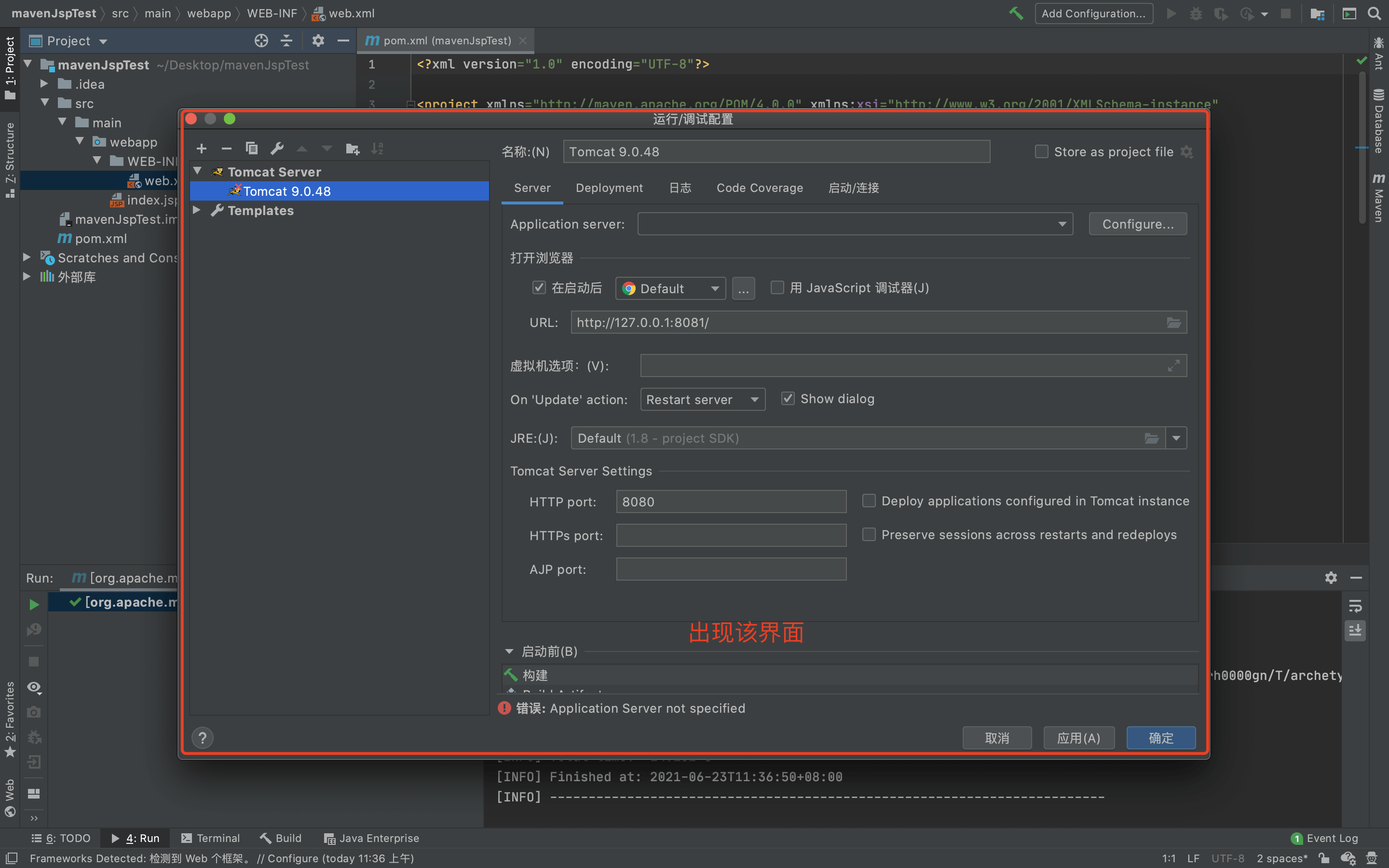Create new folder for configurations

[353, 149]
